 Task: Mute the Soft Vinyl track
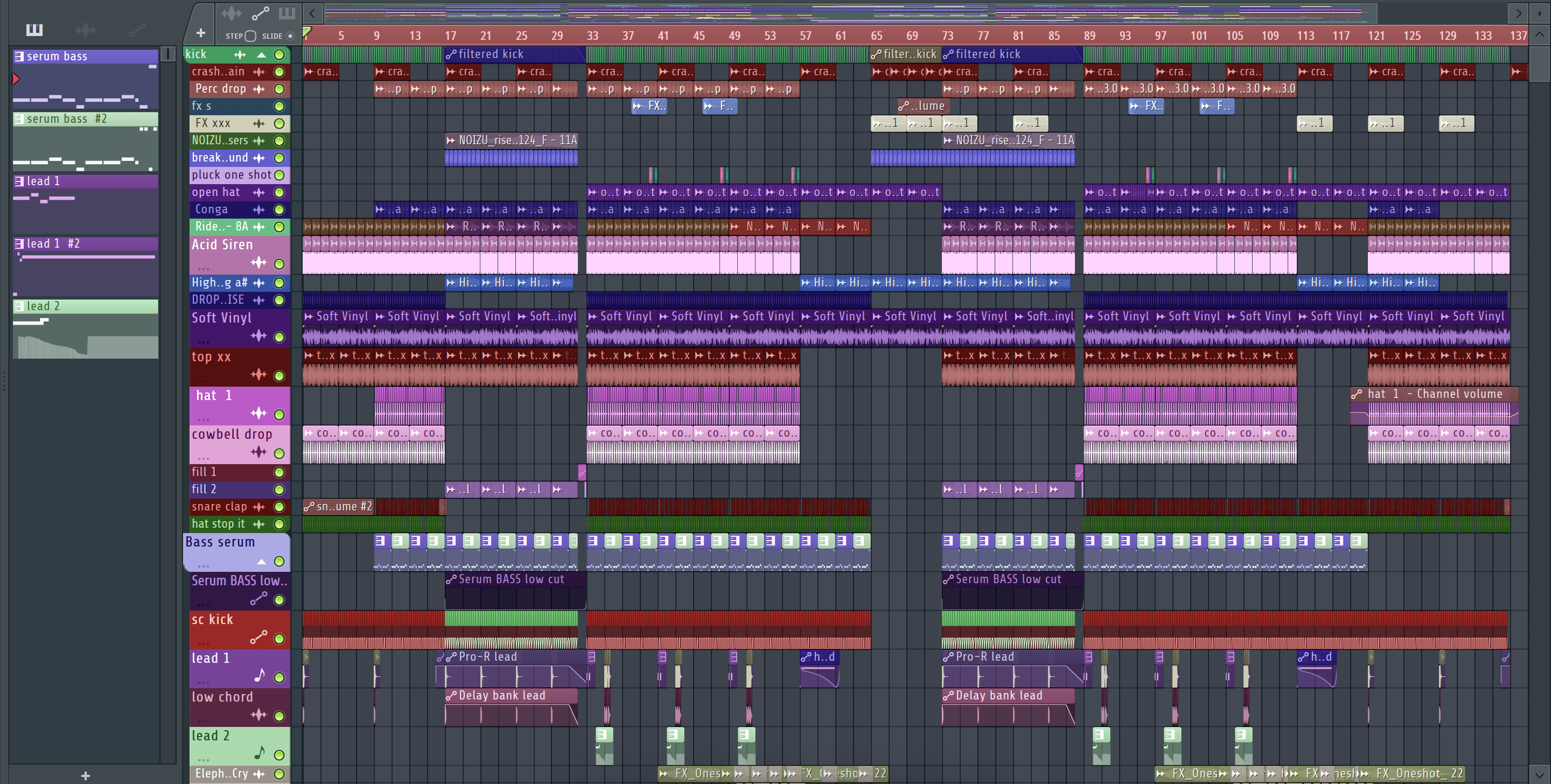tap(280, 337)
